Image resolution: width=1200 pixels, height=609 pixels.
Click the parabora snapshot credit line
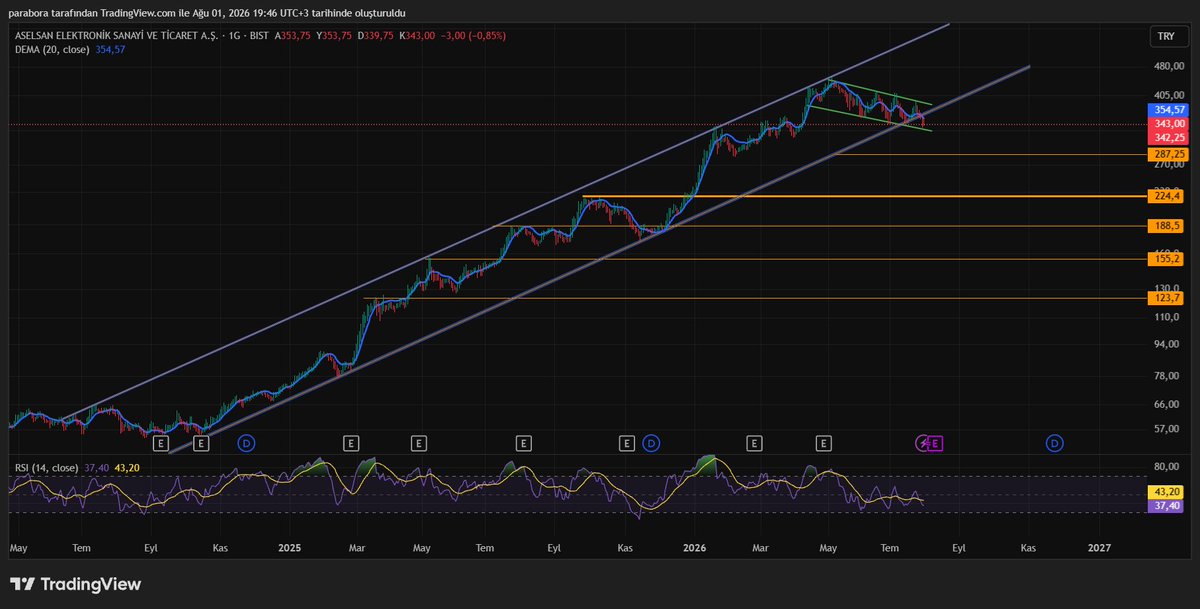pos(207,13)
